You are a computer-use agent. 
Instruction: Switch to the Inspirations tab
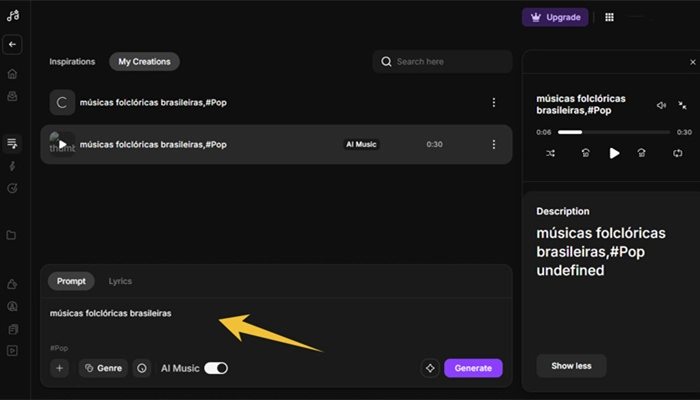click(72, 62)
